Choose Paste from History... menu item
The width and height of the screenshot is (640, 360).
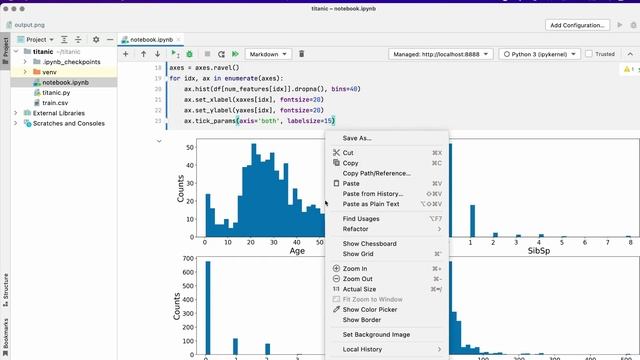pos(387,193)
